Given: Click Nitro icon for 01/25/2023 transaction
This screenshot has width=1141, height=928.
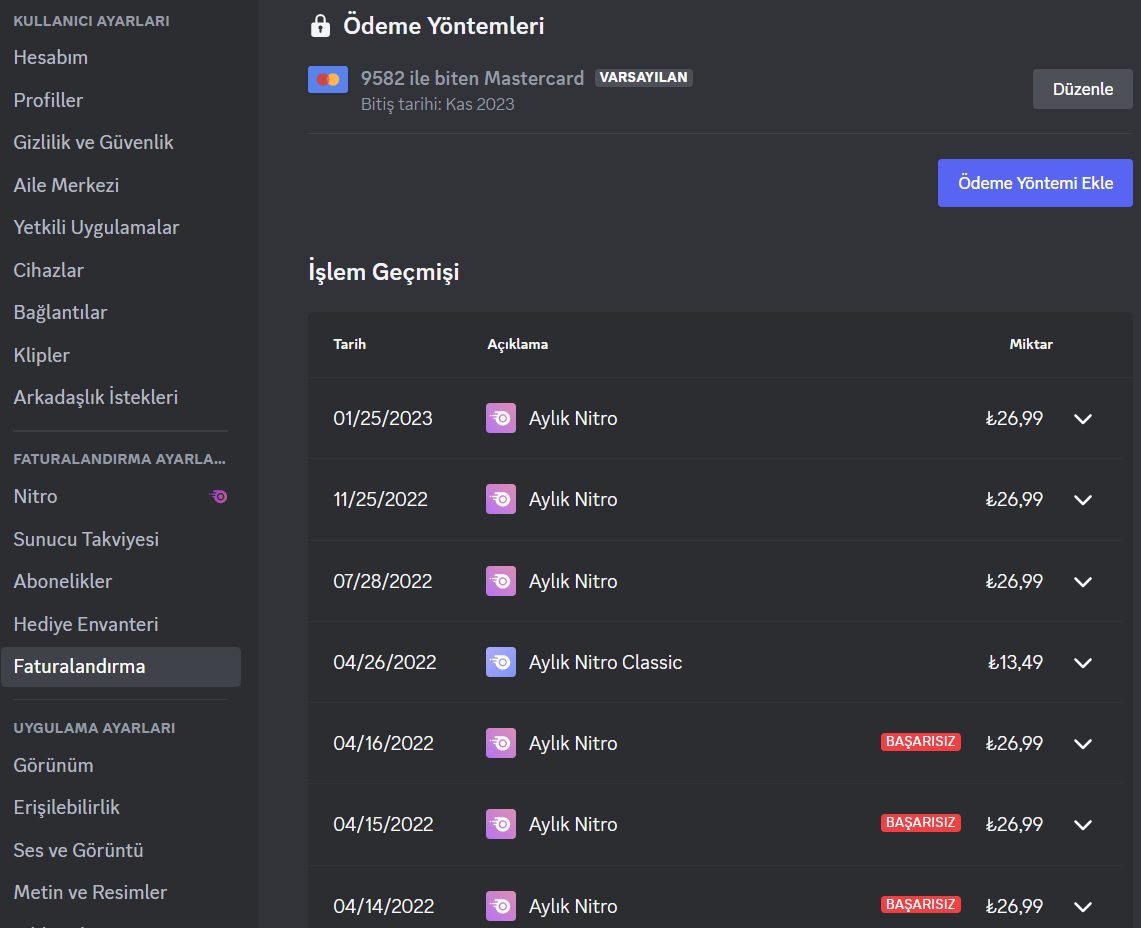Looking at the screenshot, I should point(501,418).
